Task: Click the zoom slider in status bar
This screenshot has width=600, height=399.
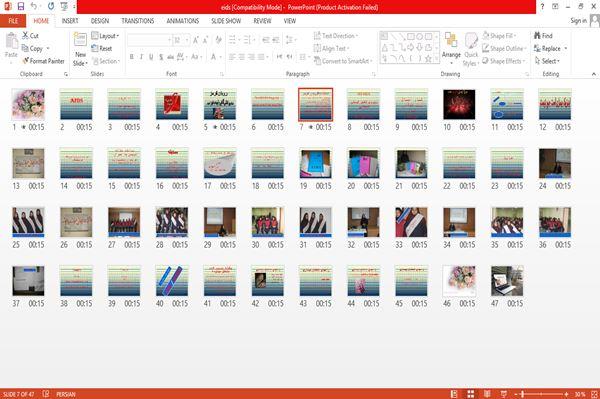Action: (541, 394)
